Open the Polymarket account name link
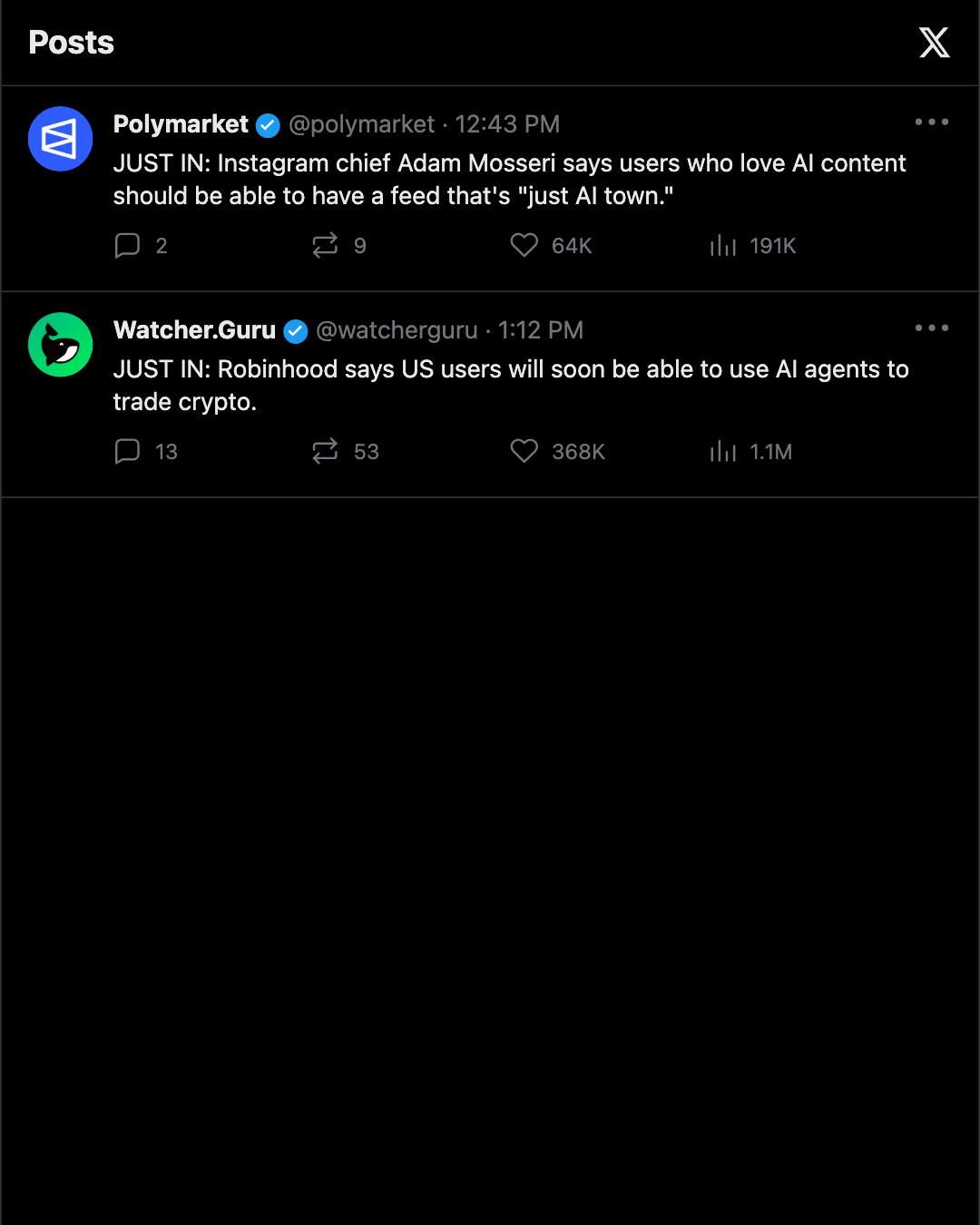This screenshot has height=1225, width=980. [x=181, y=124]
